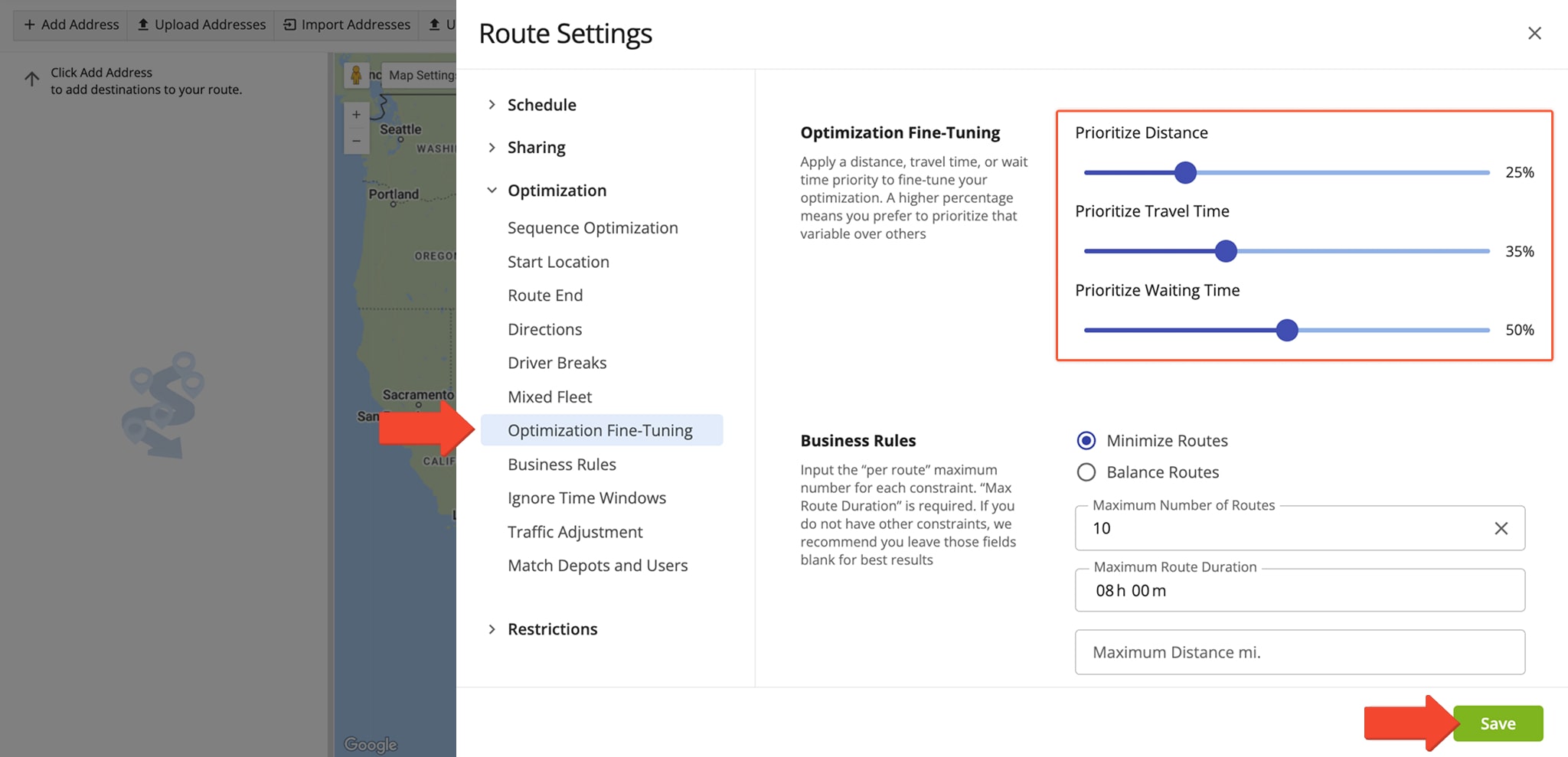Image resolution: width=1568 pixels, height=757 pixels.
Task: Click the 50% Prioritize Waiting Time value
Action: (x=1519, y=330)
